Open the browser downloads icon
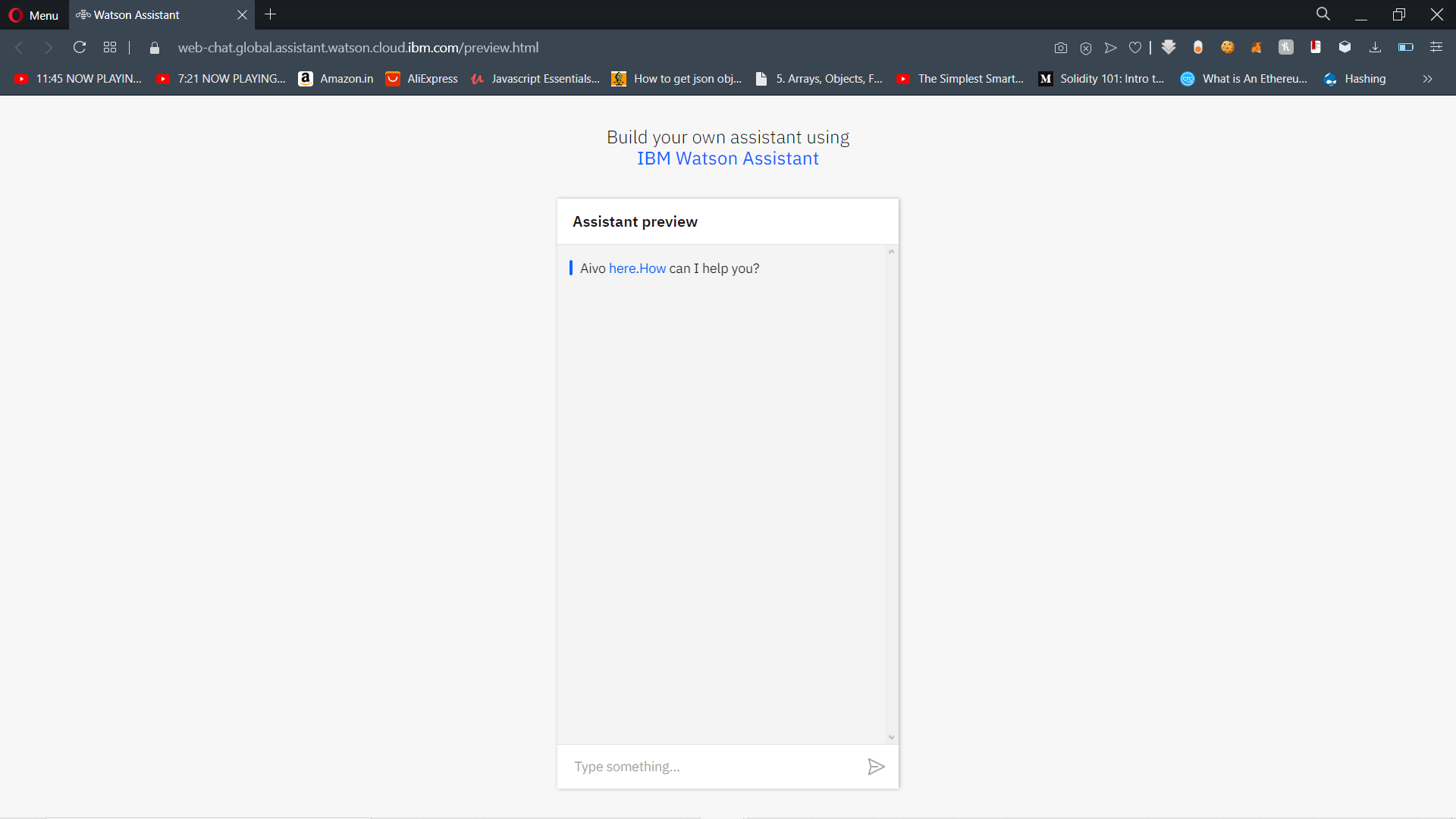 [x=1375, y=48]
